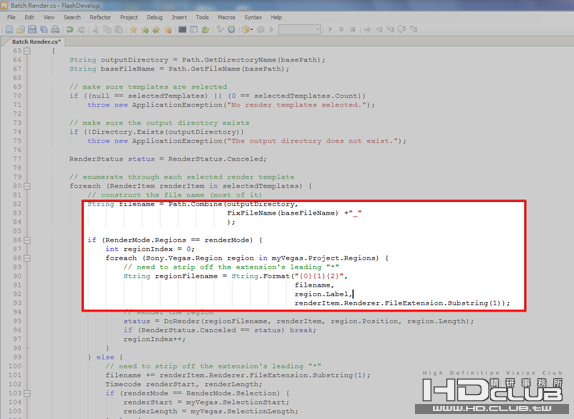574x419 pixels.
Task: Go to previous bookmark star icon
Action: [x=156, y=29]
